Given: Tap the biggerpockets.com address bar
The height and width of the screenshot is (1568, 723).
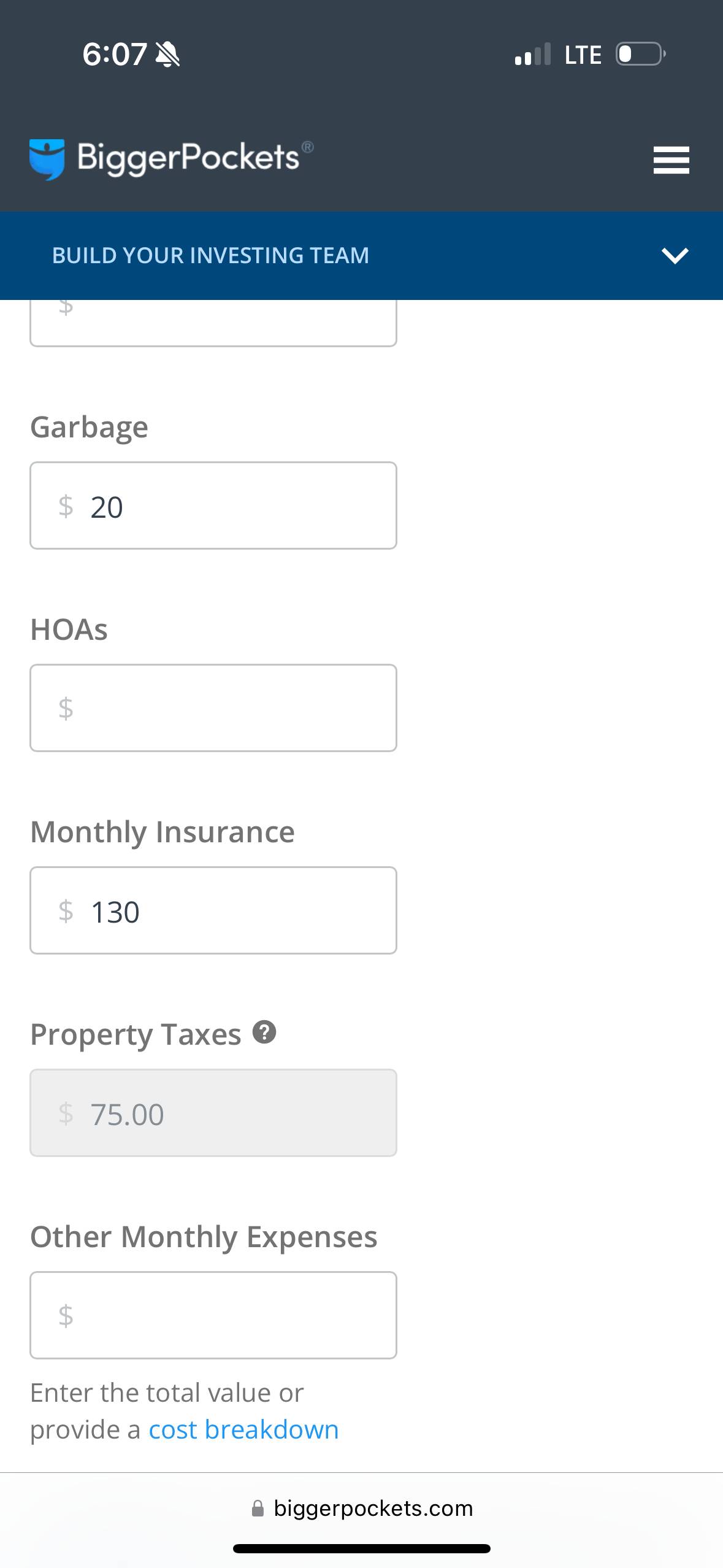Looking at the screenshot, I should click(x=373, y=1508).
